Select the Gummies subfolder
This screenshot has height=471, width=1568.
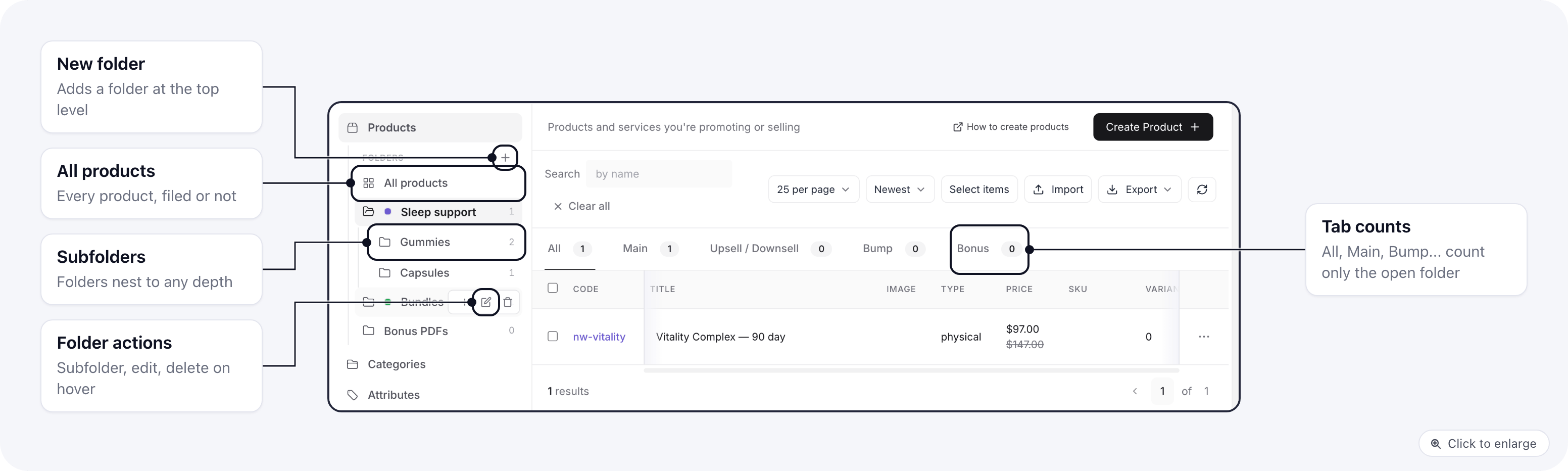click(x=447, y=242)
